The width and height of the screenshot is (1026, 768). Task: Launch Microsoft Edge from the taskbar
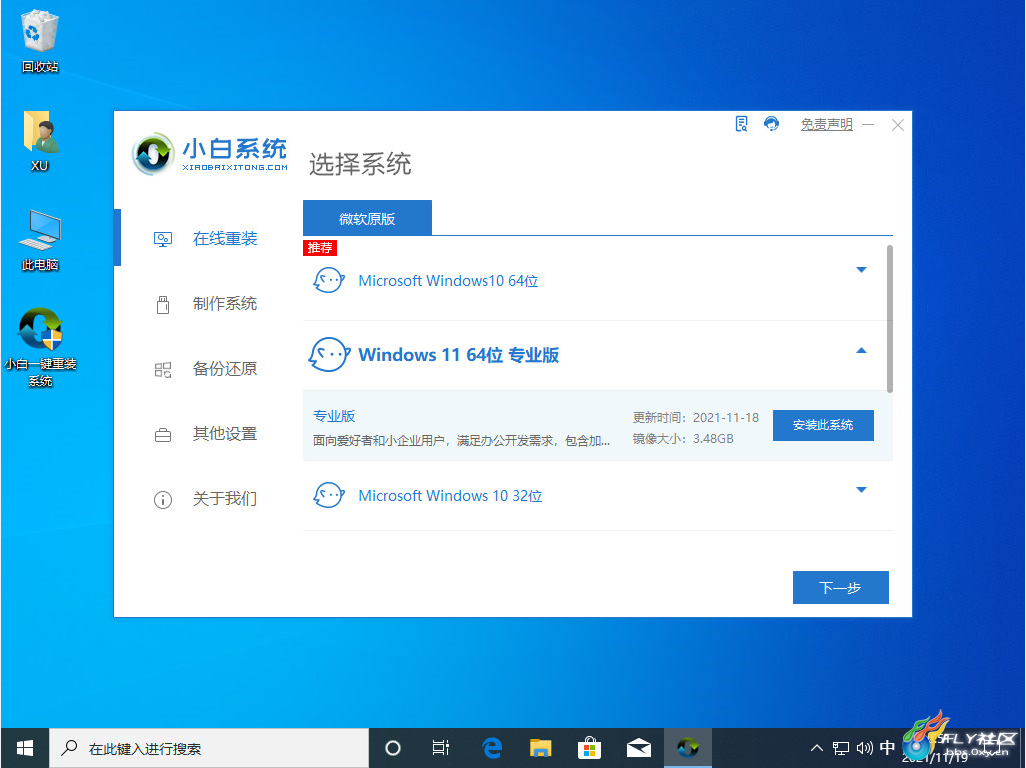(x=491, y=748)
